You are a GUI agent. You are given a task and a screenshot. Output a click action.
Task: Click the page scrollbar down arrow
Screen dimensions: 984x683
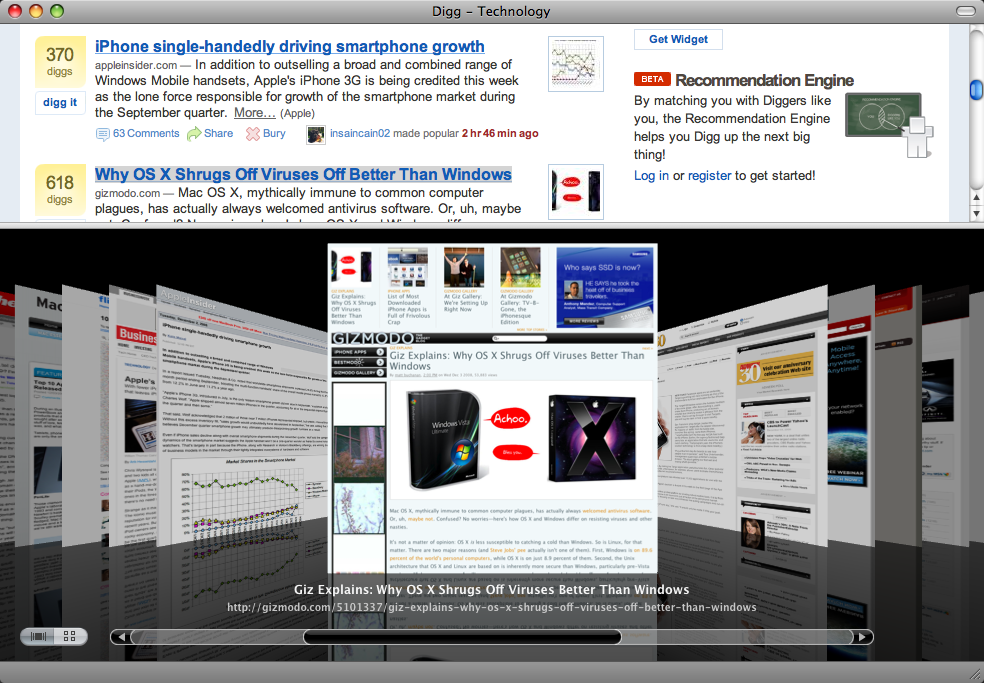pos(976,213)
